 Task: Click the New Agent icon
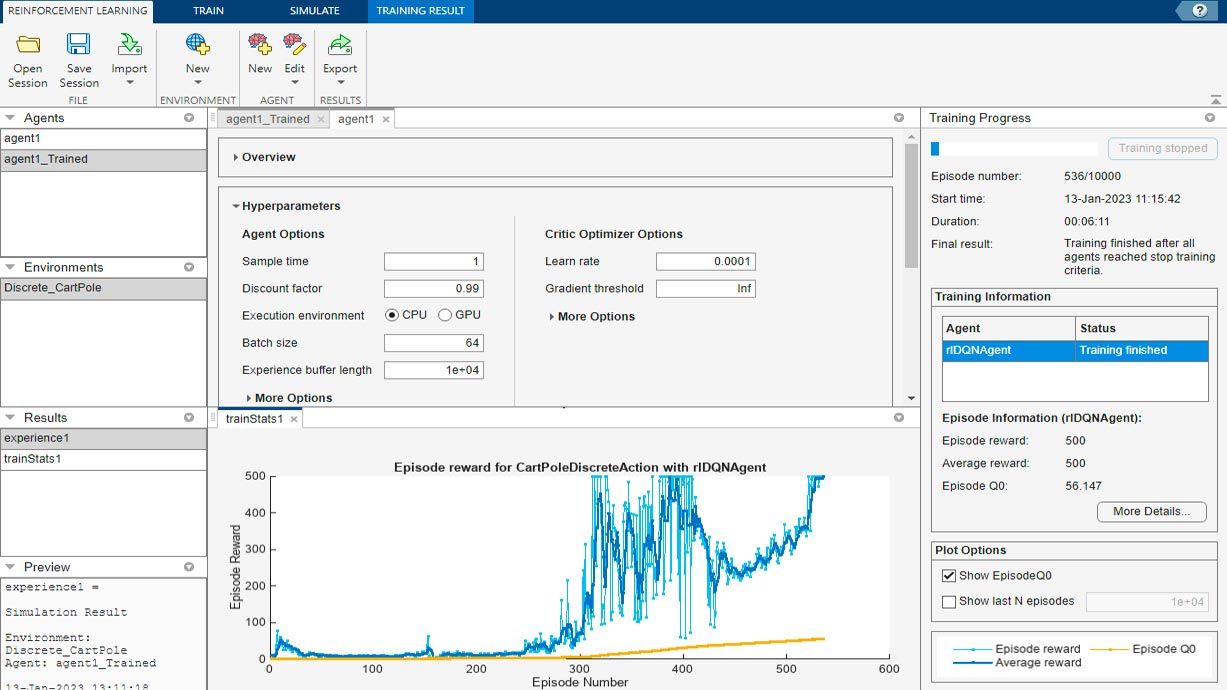click(x=260, y=45)
